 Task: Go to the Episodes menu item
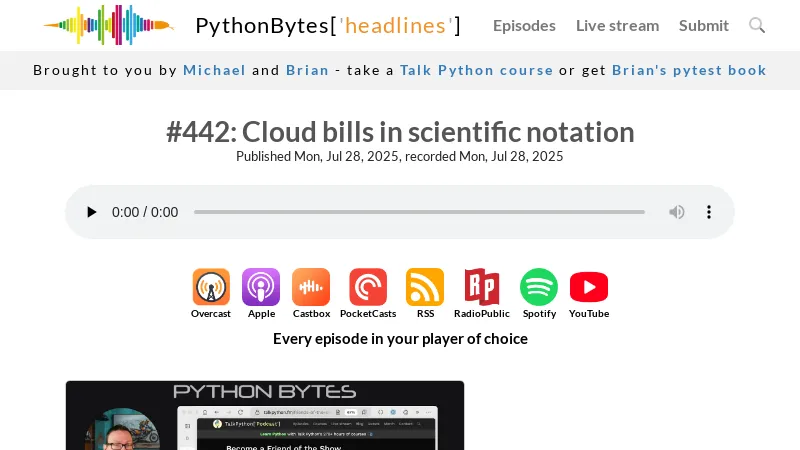(524, 25)
